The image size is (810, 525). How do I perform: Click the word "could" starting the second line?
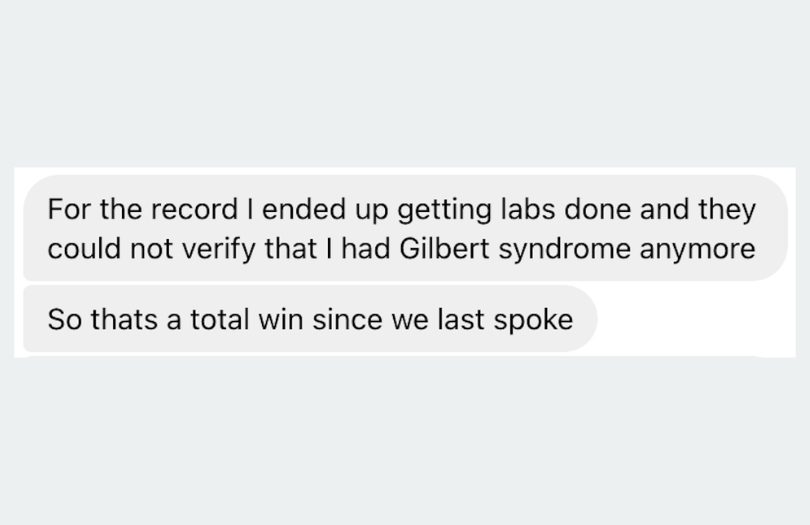pos(78,249)
